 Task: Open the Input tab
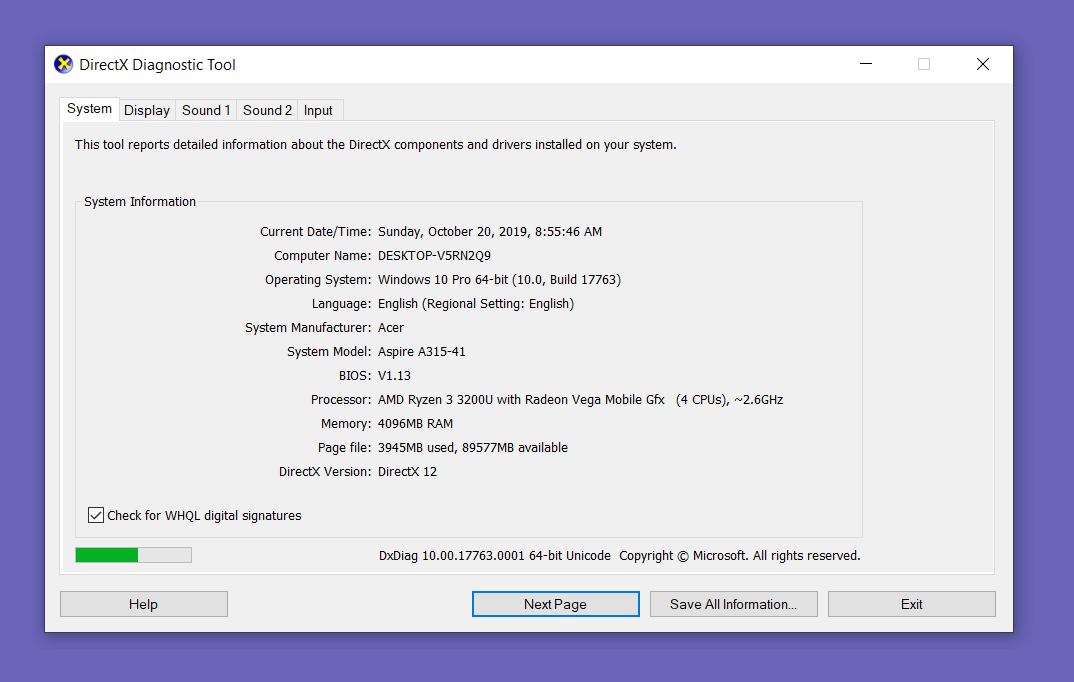(x=319, y=110)
